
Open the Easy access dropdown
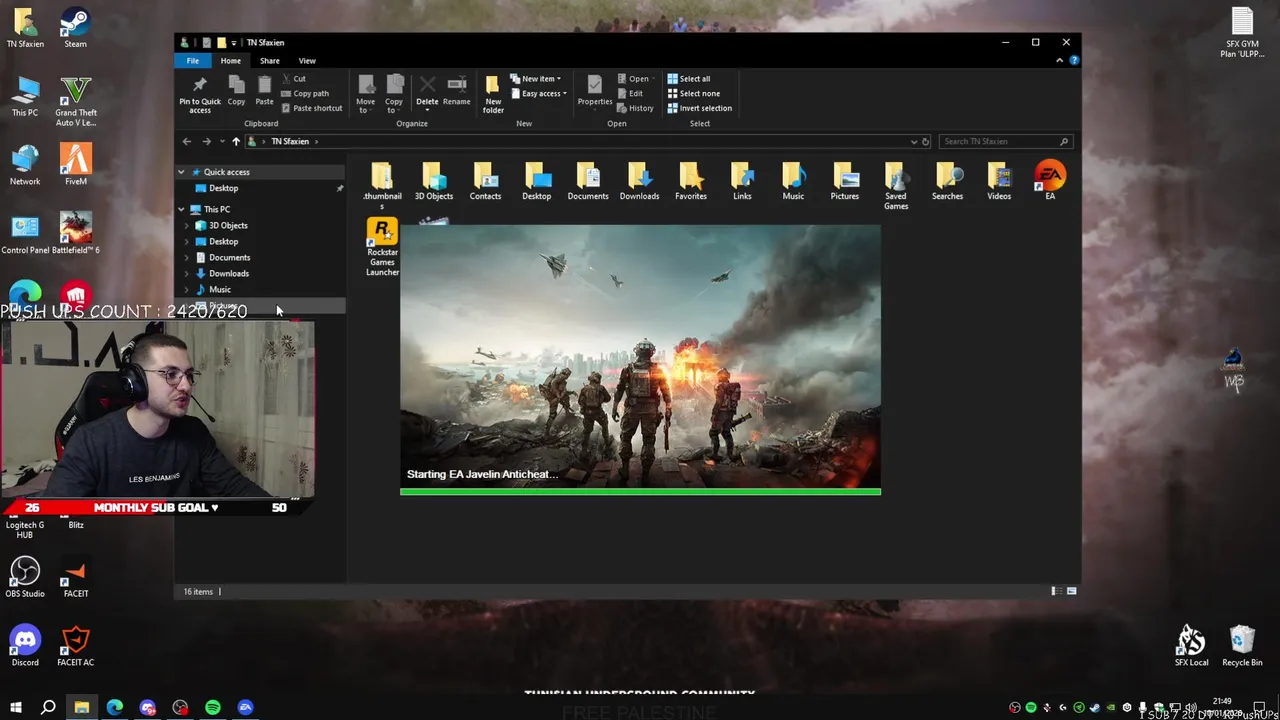click(538, 94)
